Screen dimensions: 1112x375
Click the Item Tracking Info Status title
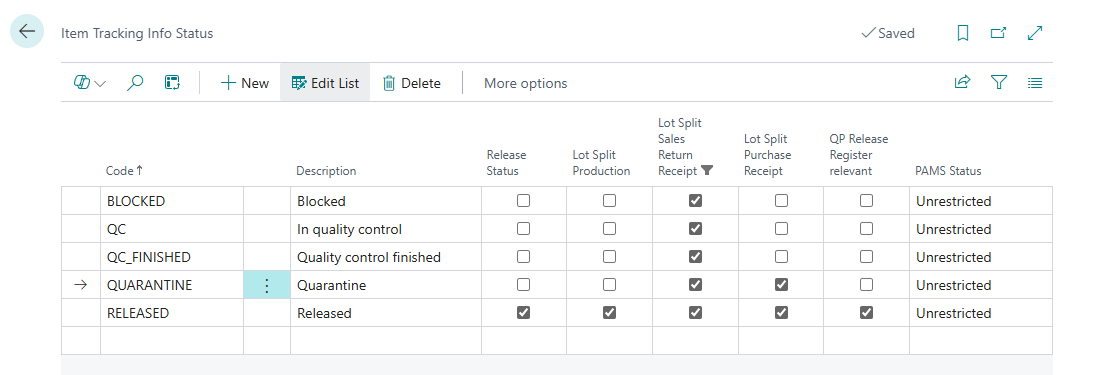click(137, 33)
